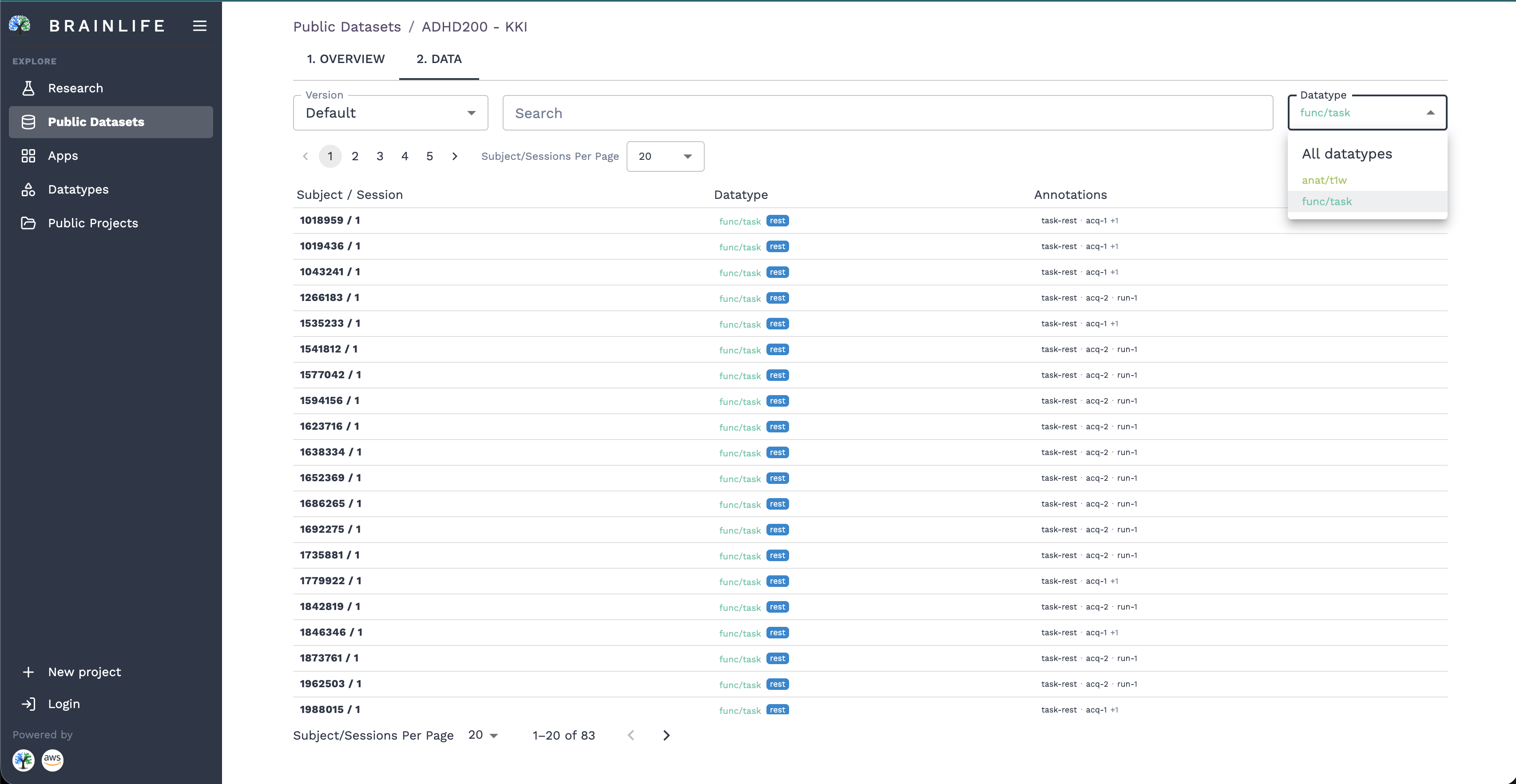Screen dimensions: 1516x784
Task: Click bottom next page arrow
Action: tap(666, 735)
